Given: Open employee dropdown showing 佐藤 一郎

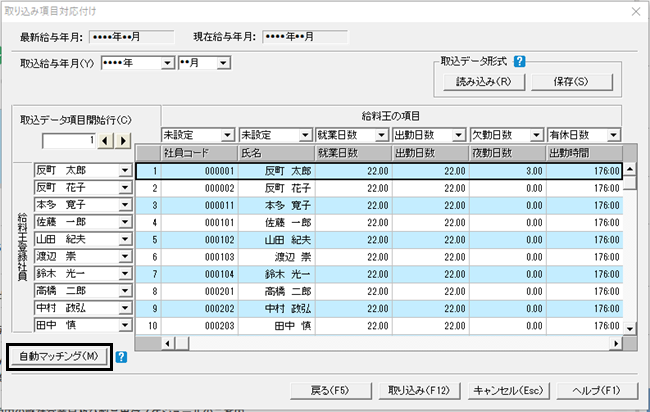Looking at the screenshot, I should pos(125,222).
